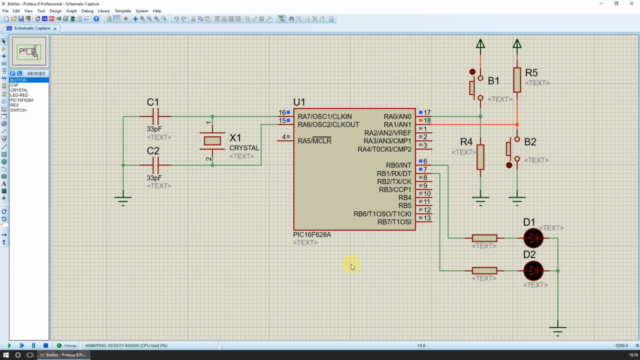Click the LED D2 component

pyautogui.click(x=533, y=271)
